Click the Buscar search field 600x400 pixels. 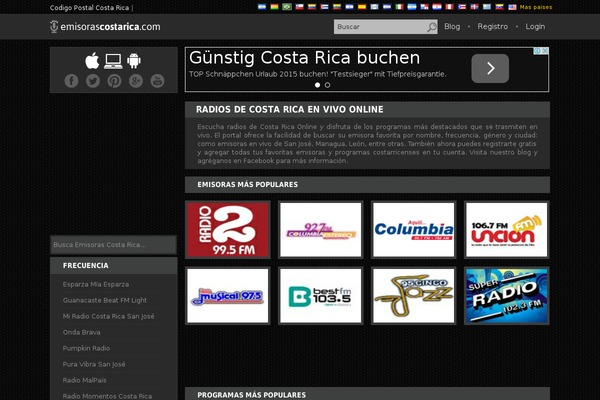click(379, 27)
